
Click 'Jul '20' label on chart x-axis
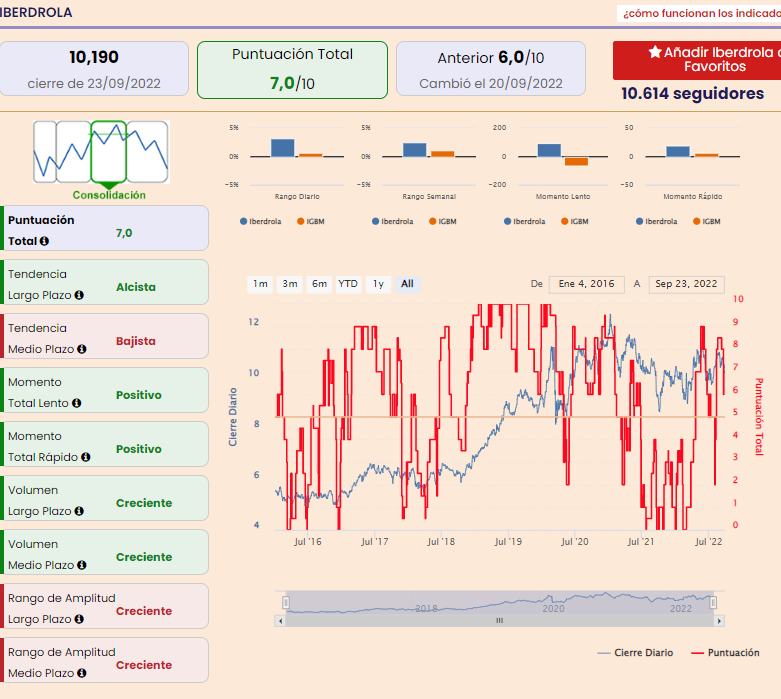[x=574, y=542]
